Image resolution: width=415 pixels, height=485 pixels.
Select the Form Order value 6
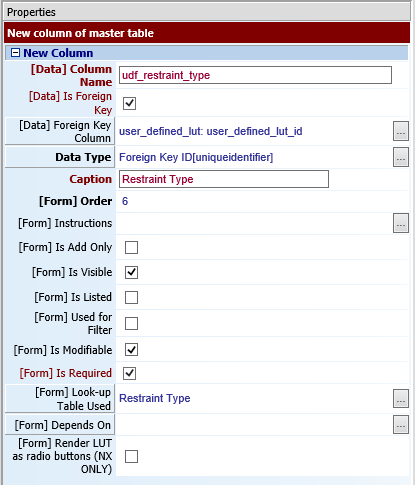125,201
